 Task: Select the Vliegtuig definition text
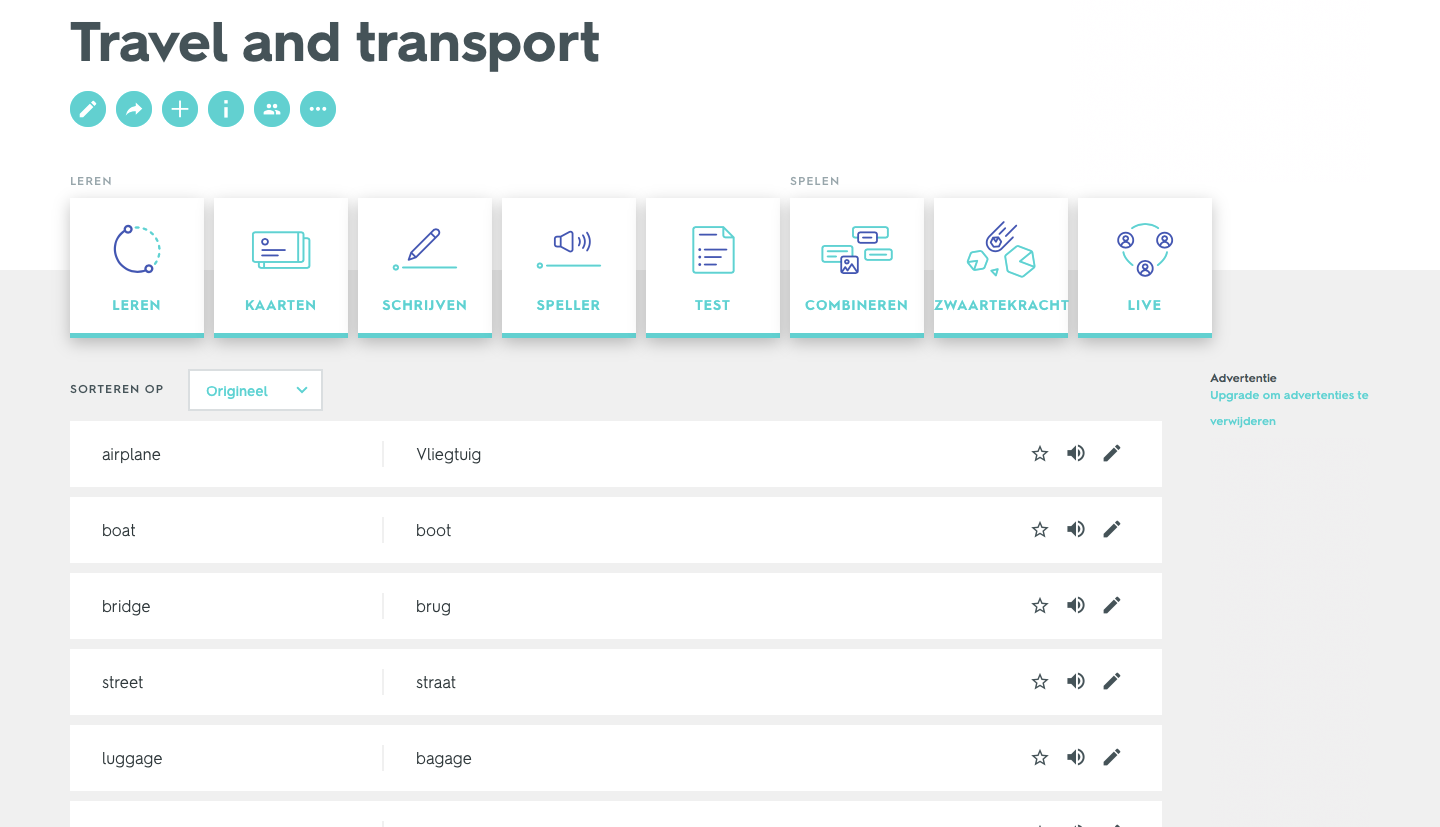tap(449, 454)
